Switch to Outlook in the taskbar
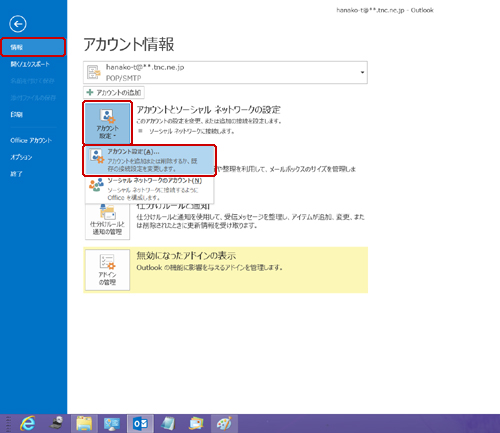The width and height of the screenshot is (500, 433). click(140, 424)
